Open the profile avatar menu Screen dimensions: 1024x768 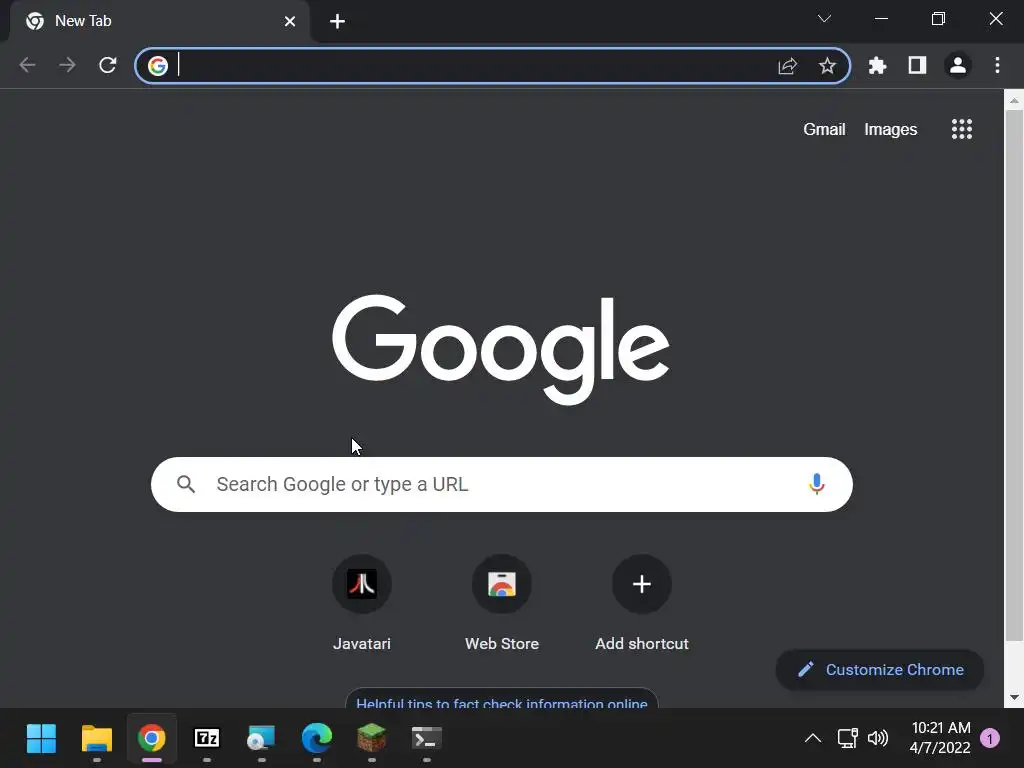point(957,65)
